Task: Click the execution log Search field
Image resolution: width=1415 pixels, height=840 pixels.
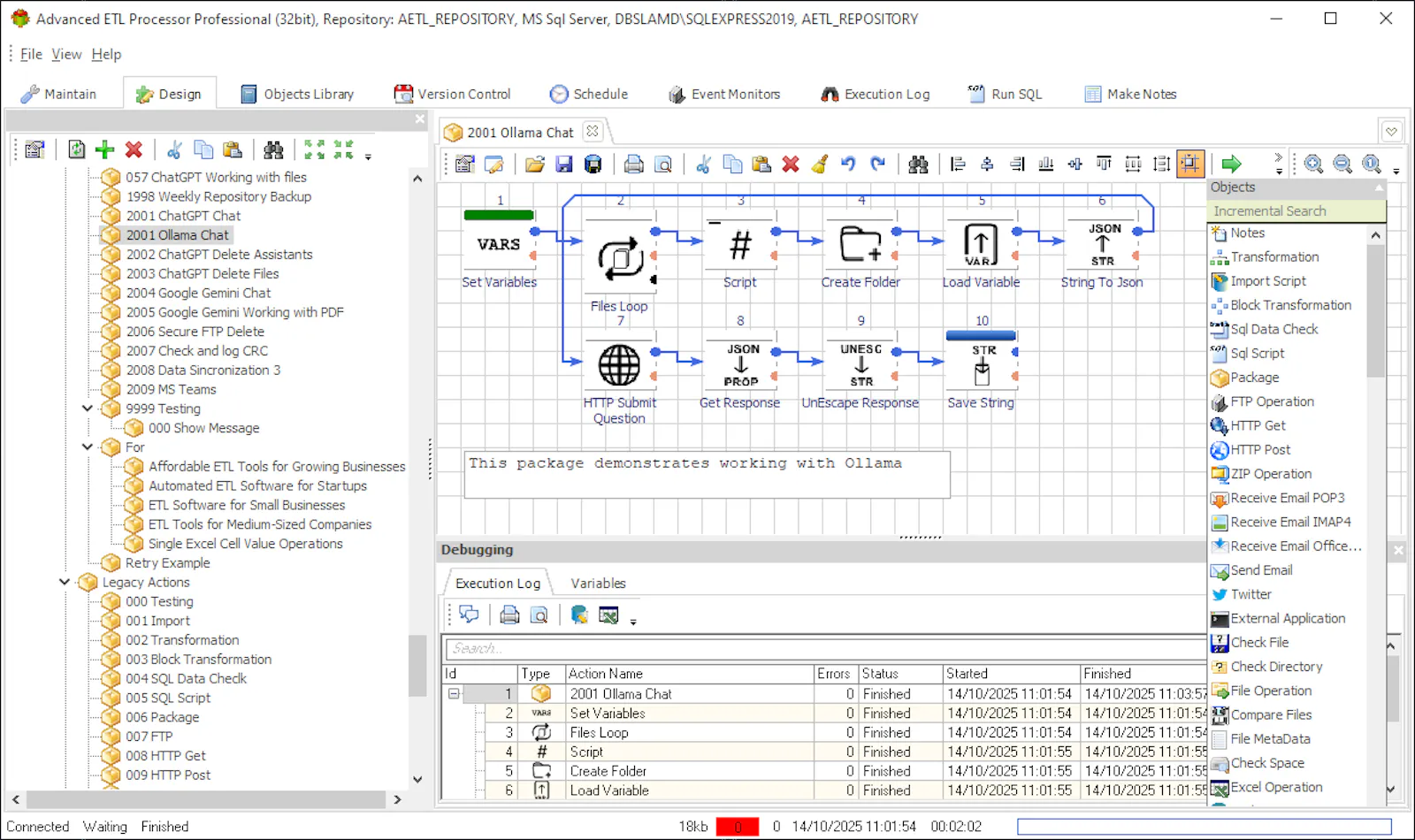Action: (x=824, y=648)
